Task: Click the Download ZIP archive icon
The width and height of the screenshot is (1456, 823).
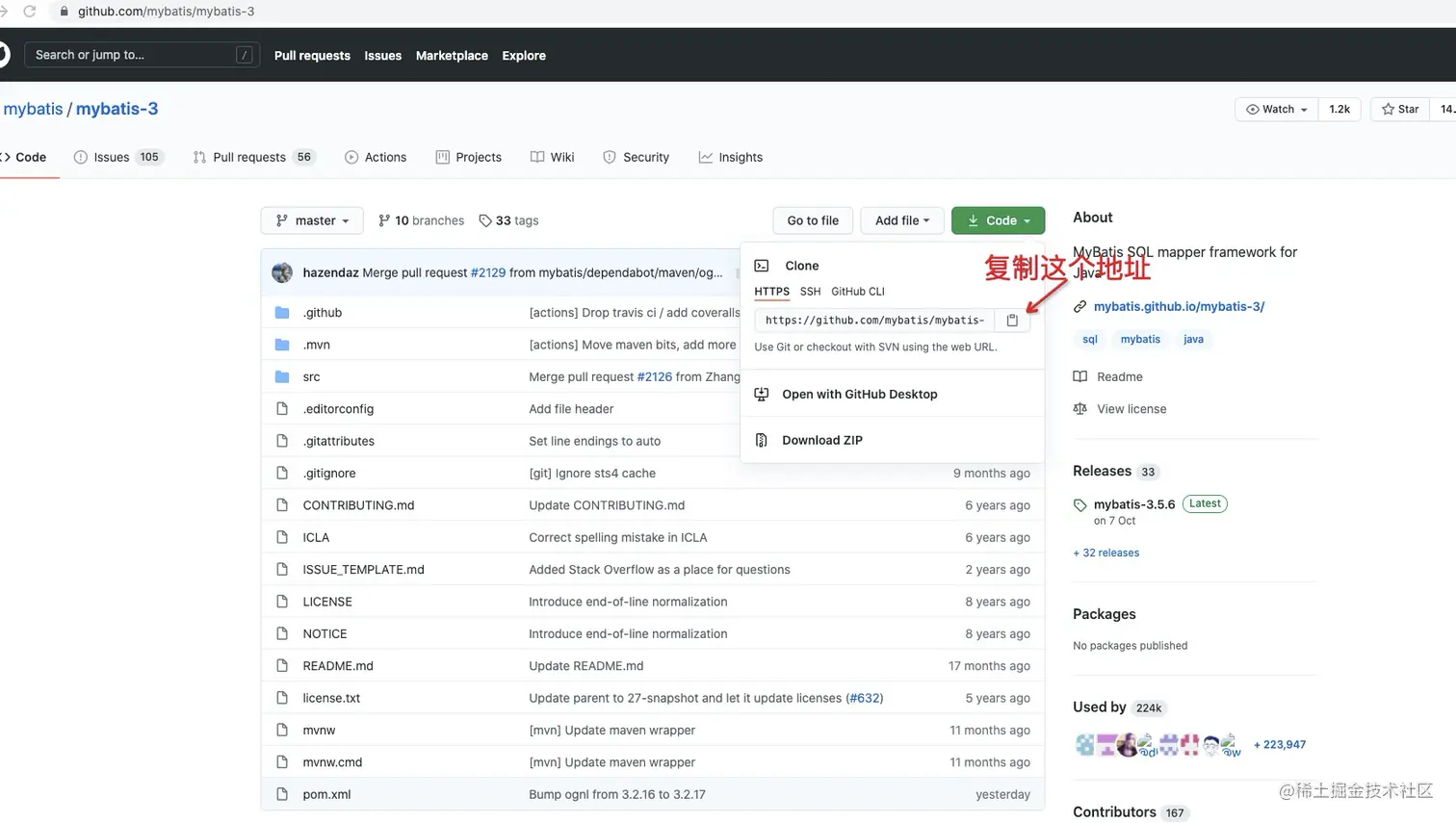Action: tap(762, 440)
